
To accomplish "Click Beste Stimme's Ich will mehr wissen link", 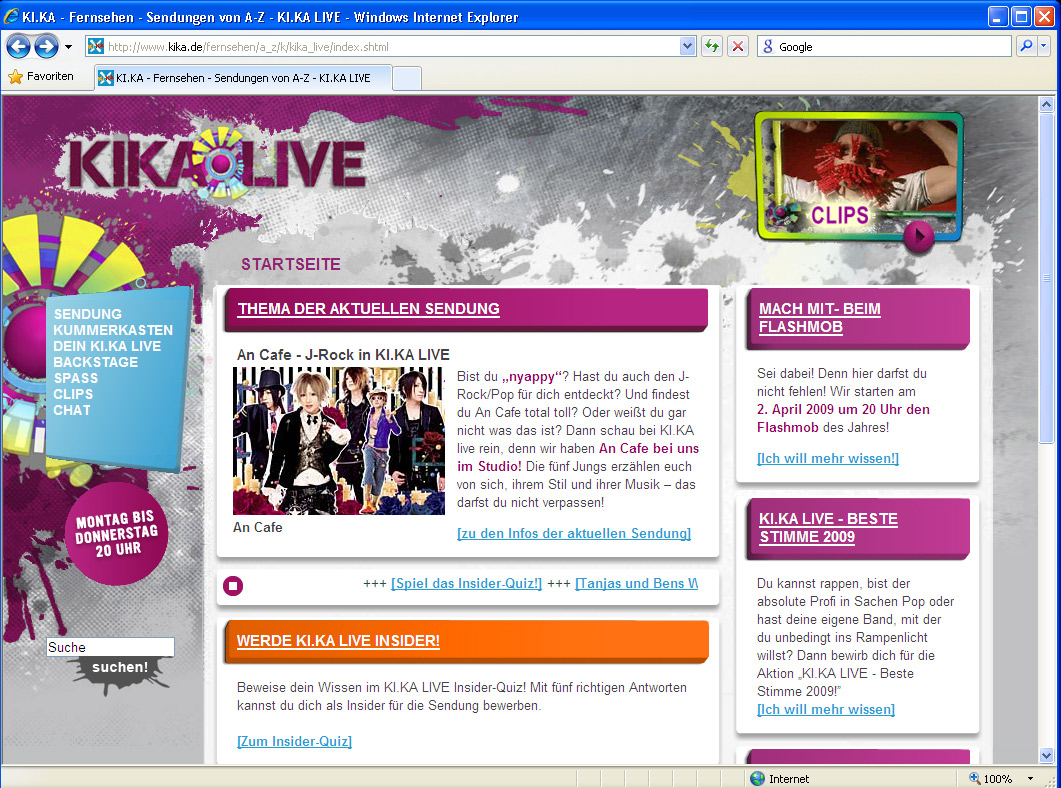I will (x=826, y=709).
